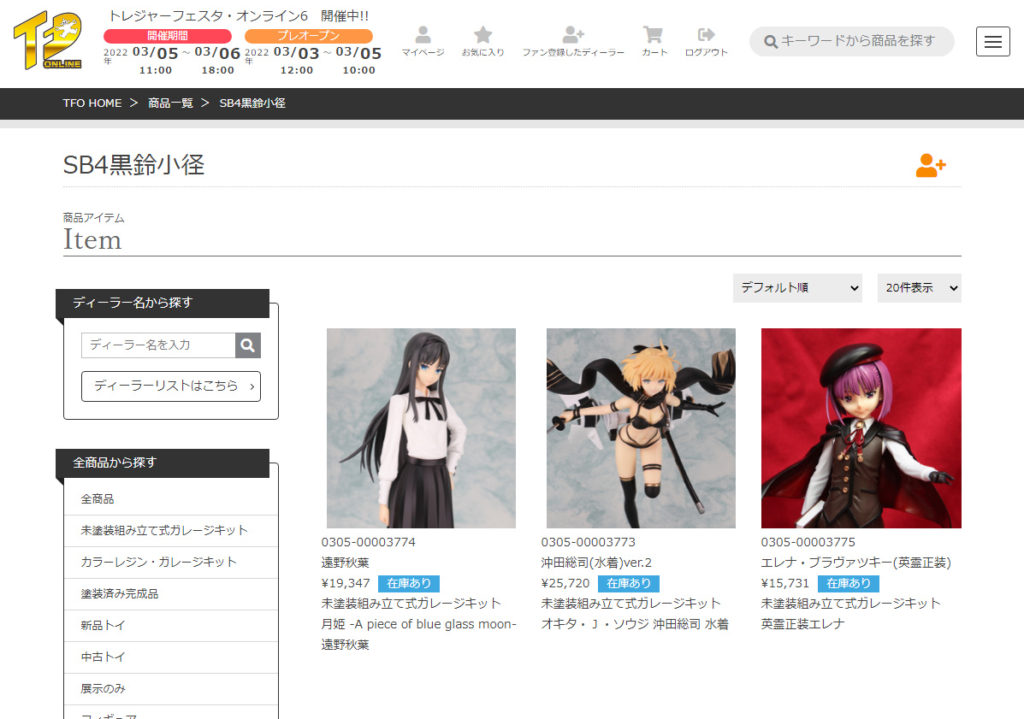Expand the デフォルト順 sort dropdown
Image resolution: width=1024 pixels, height=719 pixels.
[x=797, y=288]
